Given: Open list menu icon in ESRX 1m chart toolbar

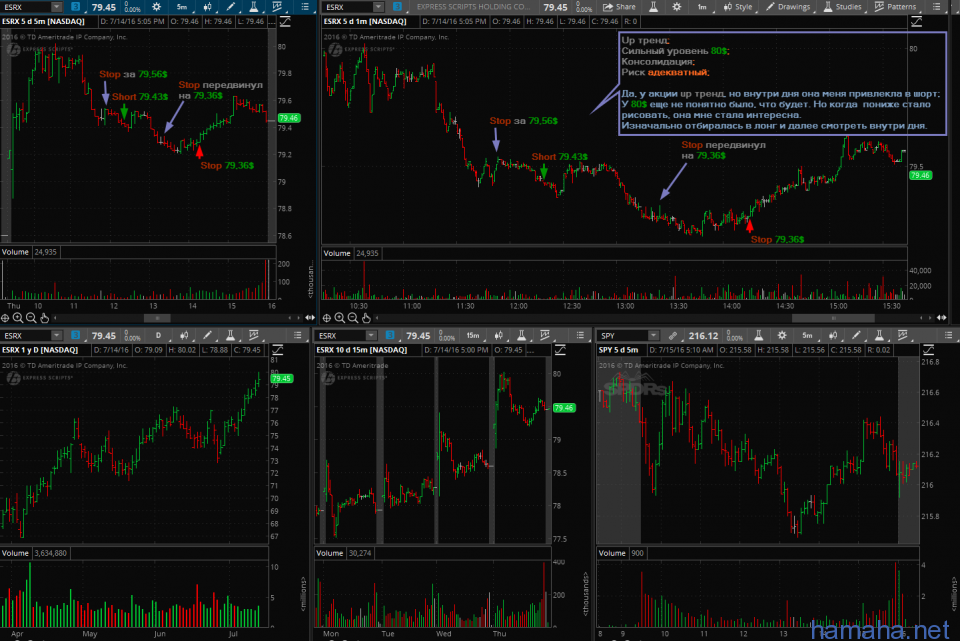Looking at the screenshot, I should point(937,7).
